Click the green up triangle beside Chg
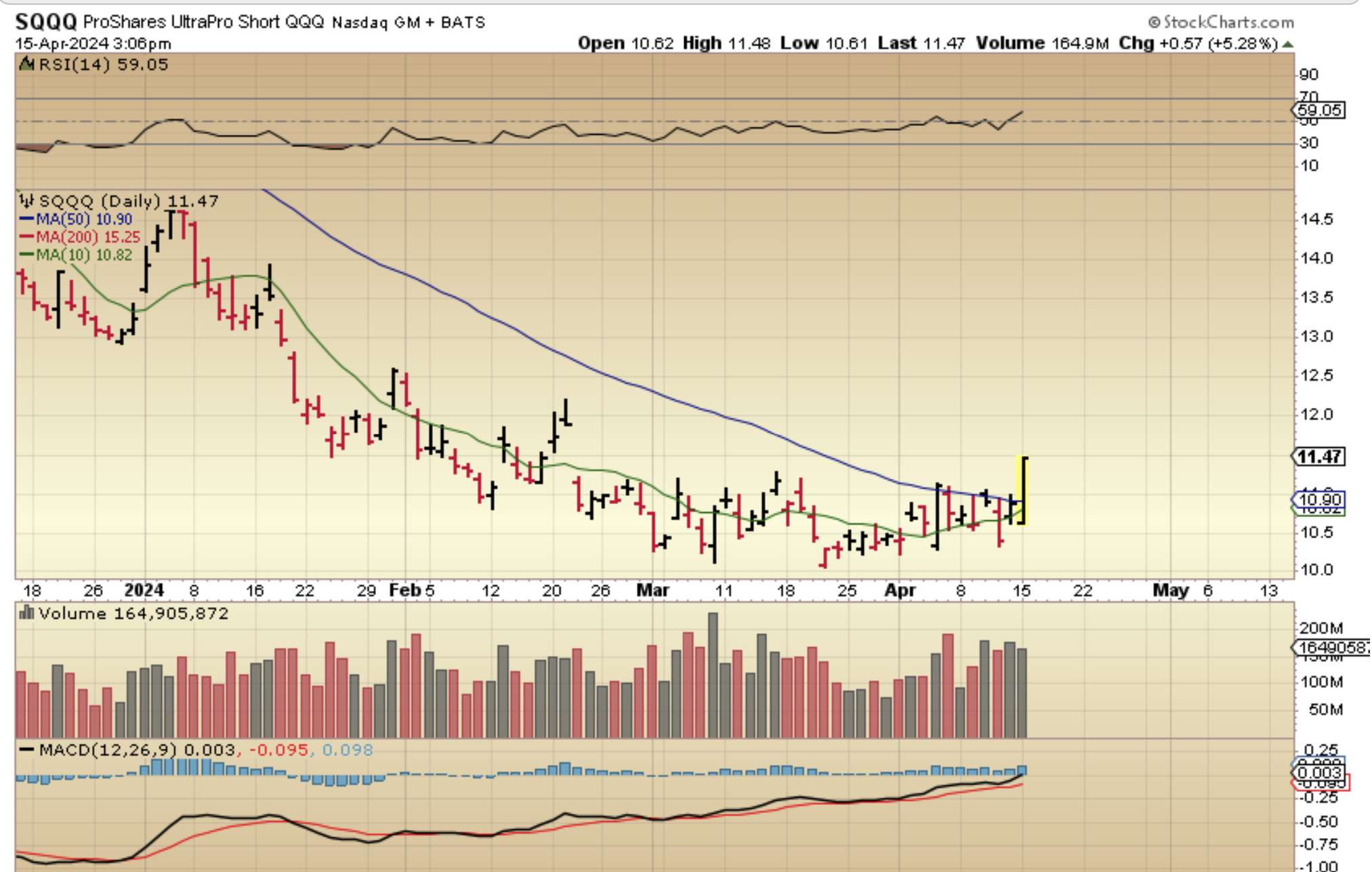 [x=1288, y=44]
